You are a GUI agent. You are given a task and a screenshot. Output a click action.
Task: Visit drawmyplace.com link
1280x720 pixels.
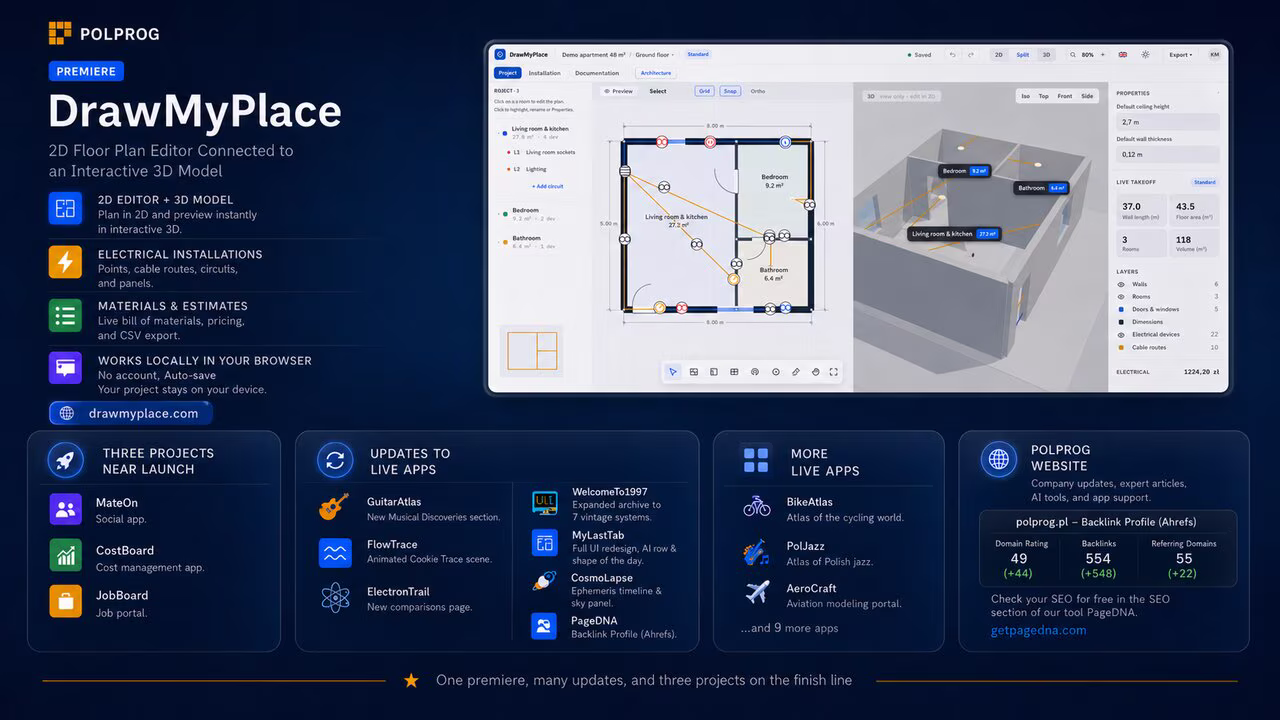pos(131,413)
